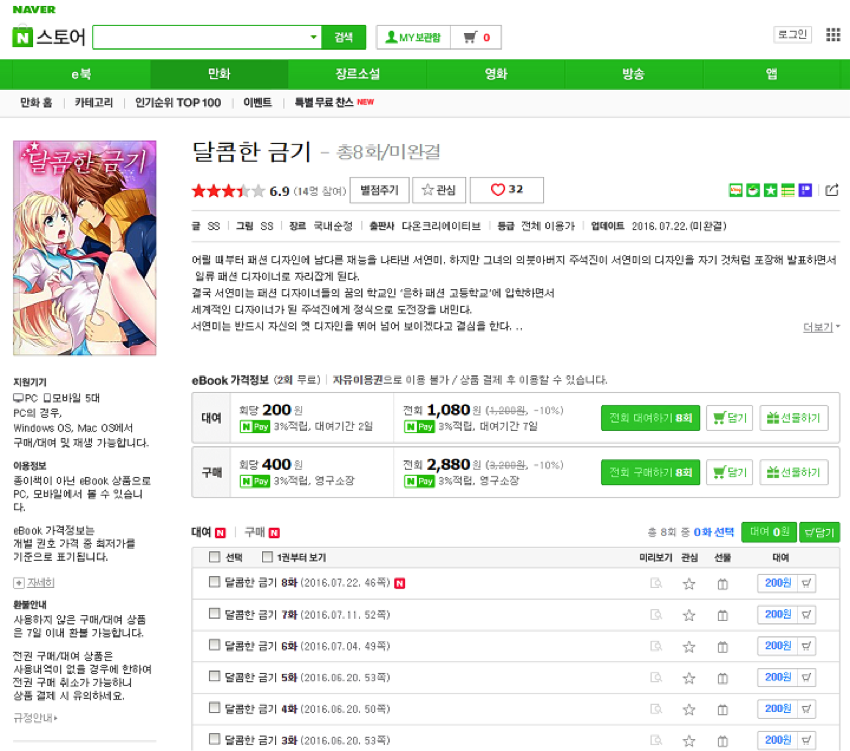This screenshot has width=850, height=751.
Task: Check the box for 달콤한 금기 8화
Action: 214,582
